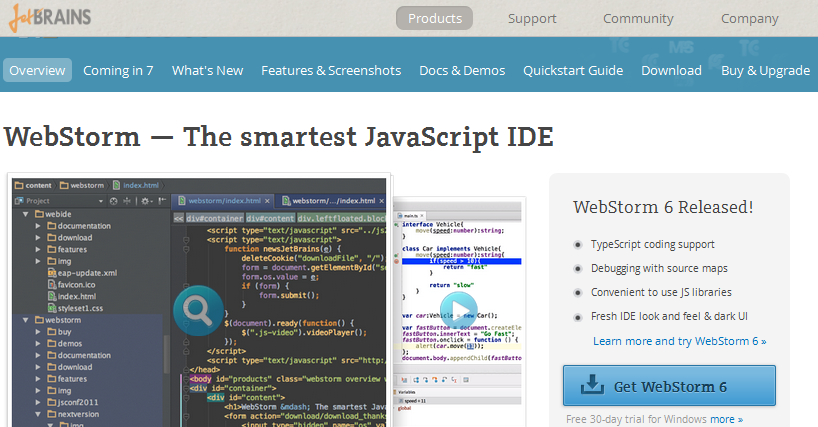Viewport: 818px width, 427px height.
Task: Click the hide Project panel icon
Action: pos(162,201)
